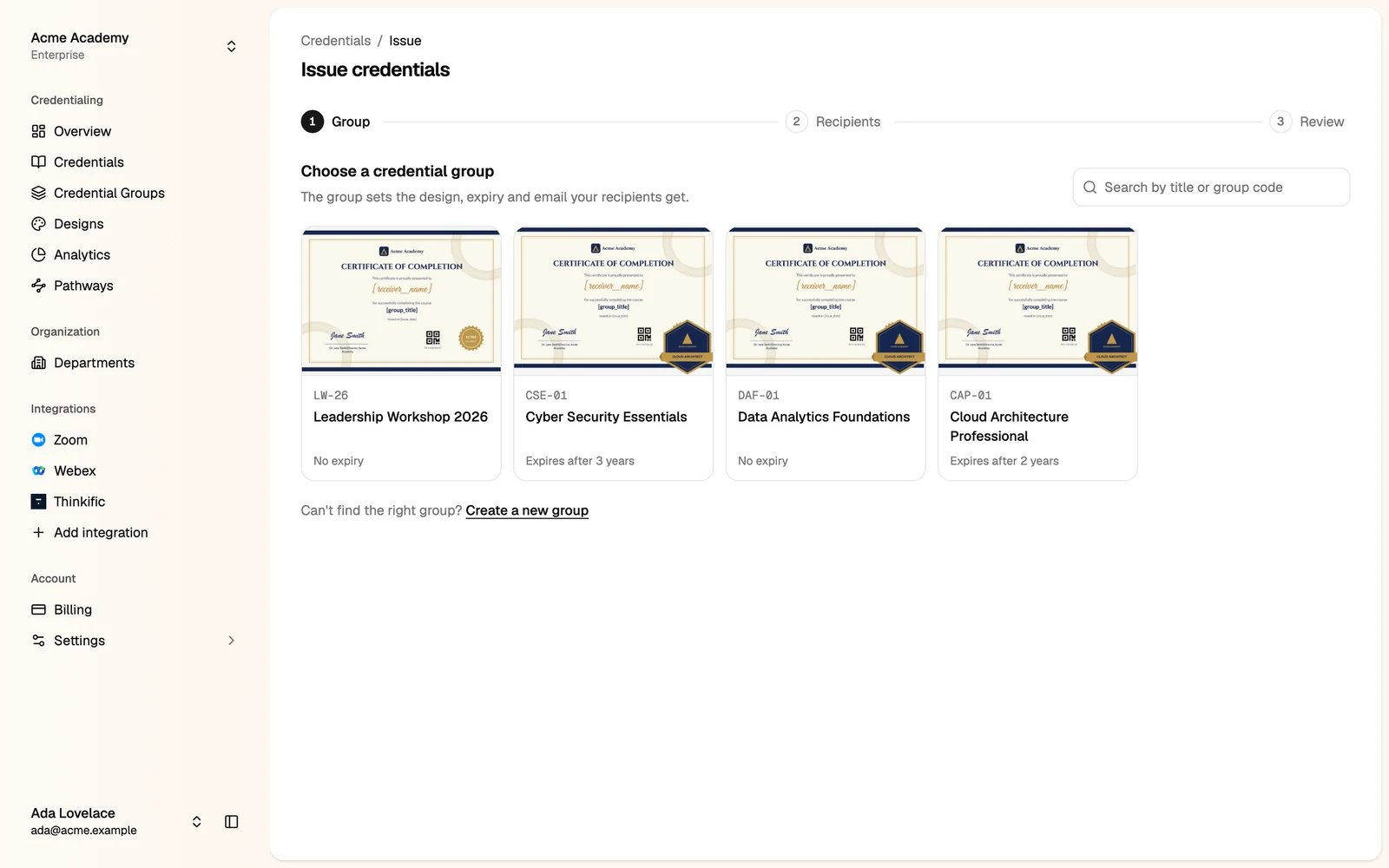
Task: Select the Group step
Action: (336, 122)
